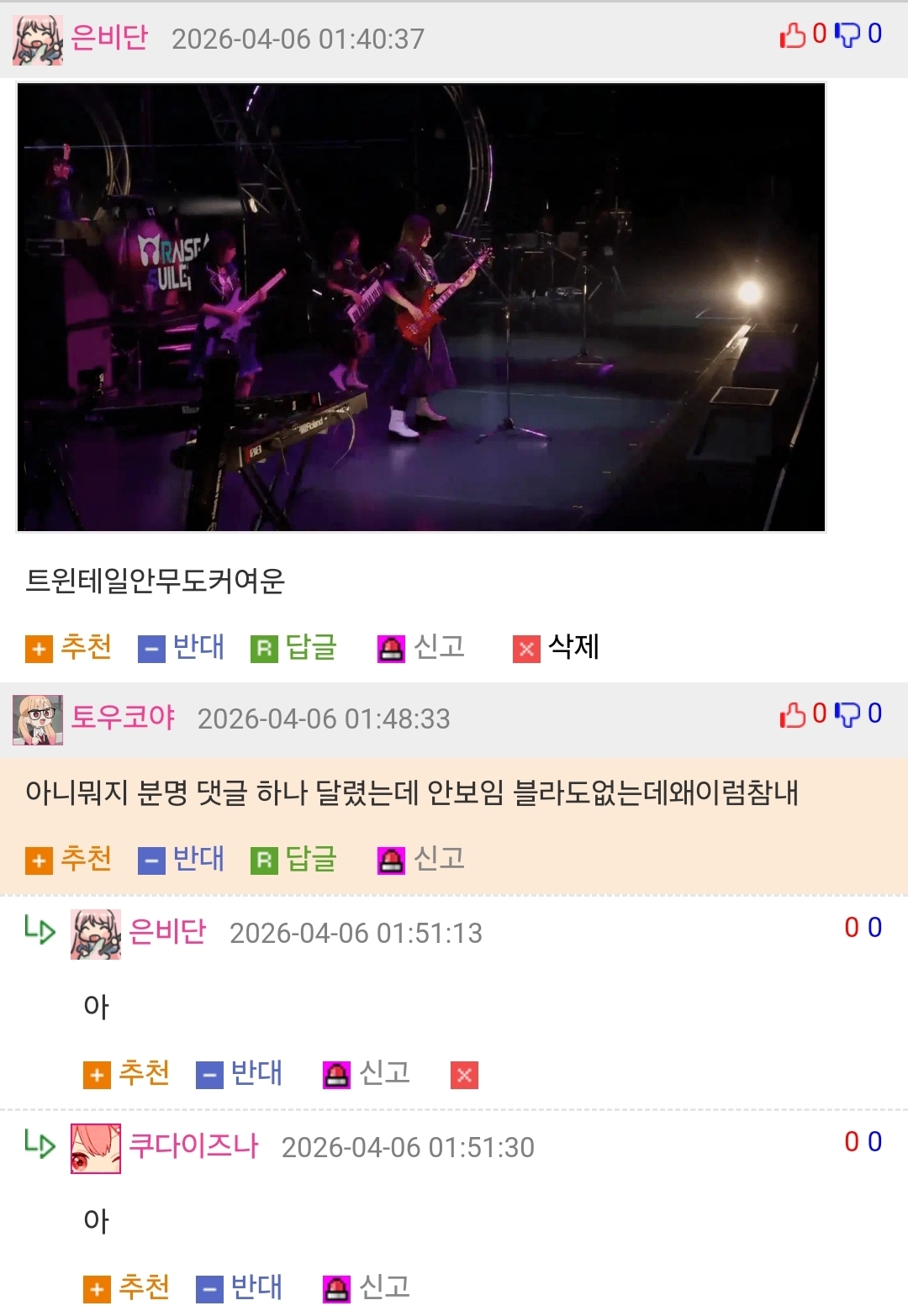The height and width of the screenshot is (1316, 908).
Task: Downvote (반대) the 트윈테일안무도커여운 comment
Action: (x=182, y=647)
